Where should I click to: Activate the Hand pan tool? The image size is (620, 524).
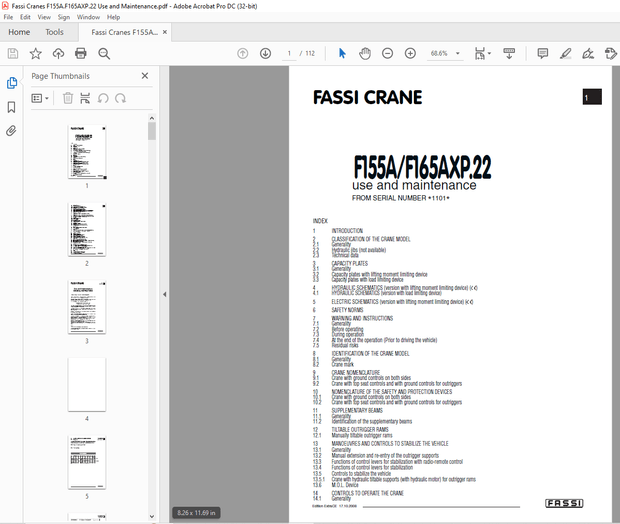click(365, 53)
